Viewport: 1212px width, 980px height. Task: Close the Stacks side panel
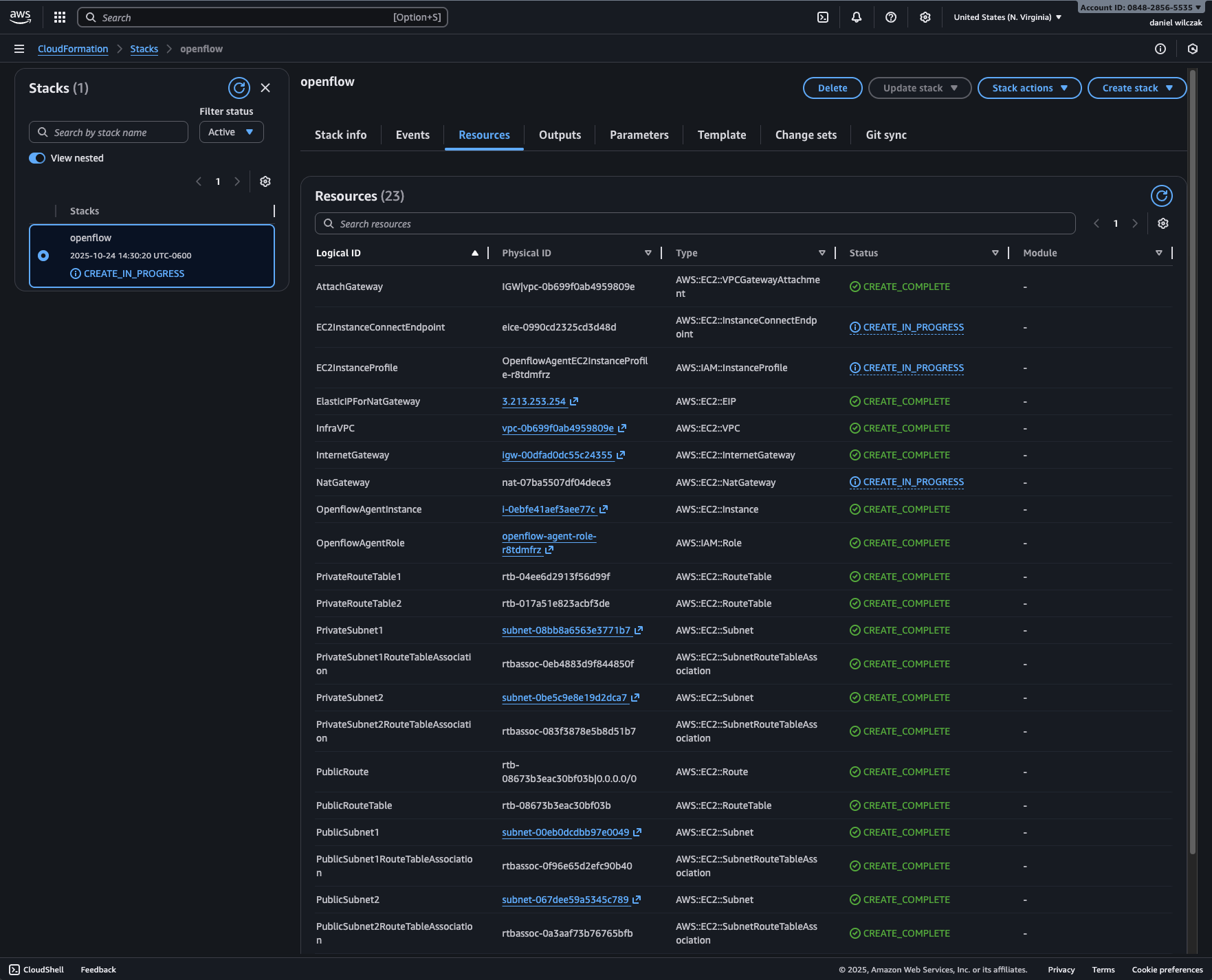265,88
